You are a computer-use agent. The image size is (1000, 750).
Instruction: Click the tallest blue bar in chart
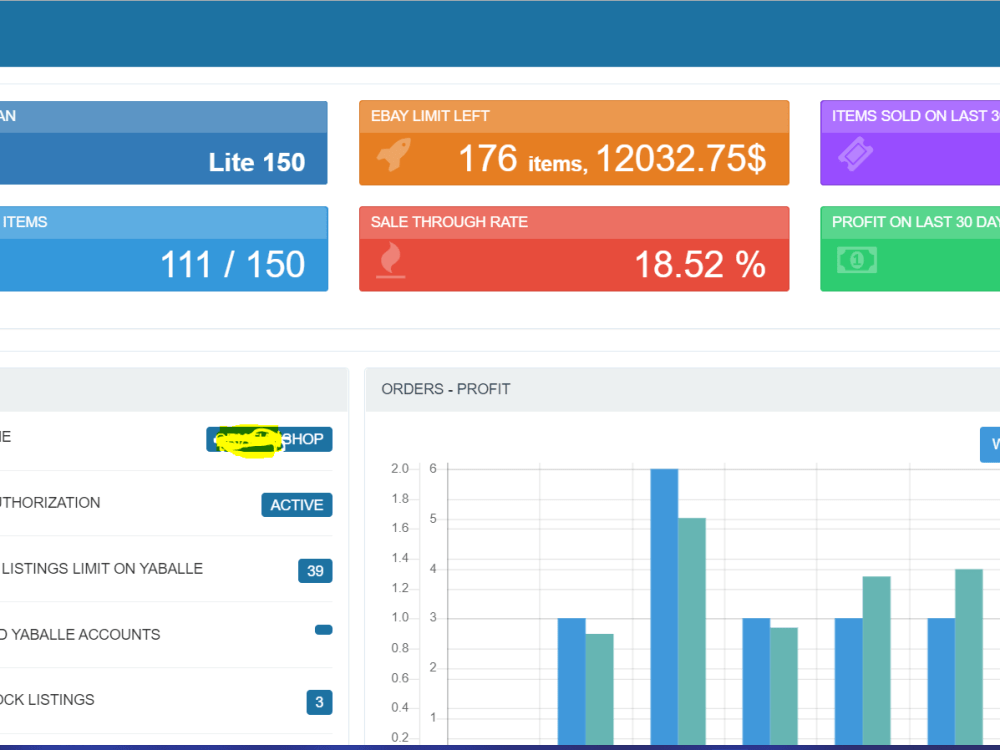[664, 606]
